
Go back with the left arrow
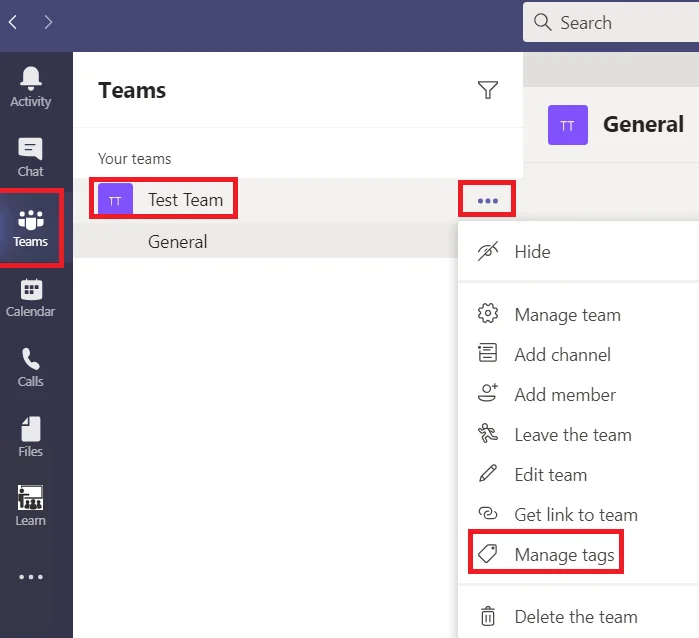coord(13,22)
